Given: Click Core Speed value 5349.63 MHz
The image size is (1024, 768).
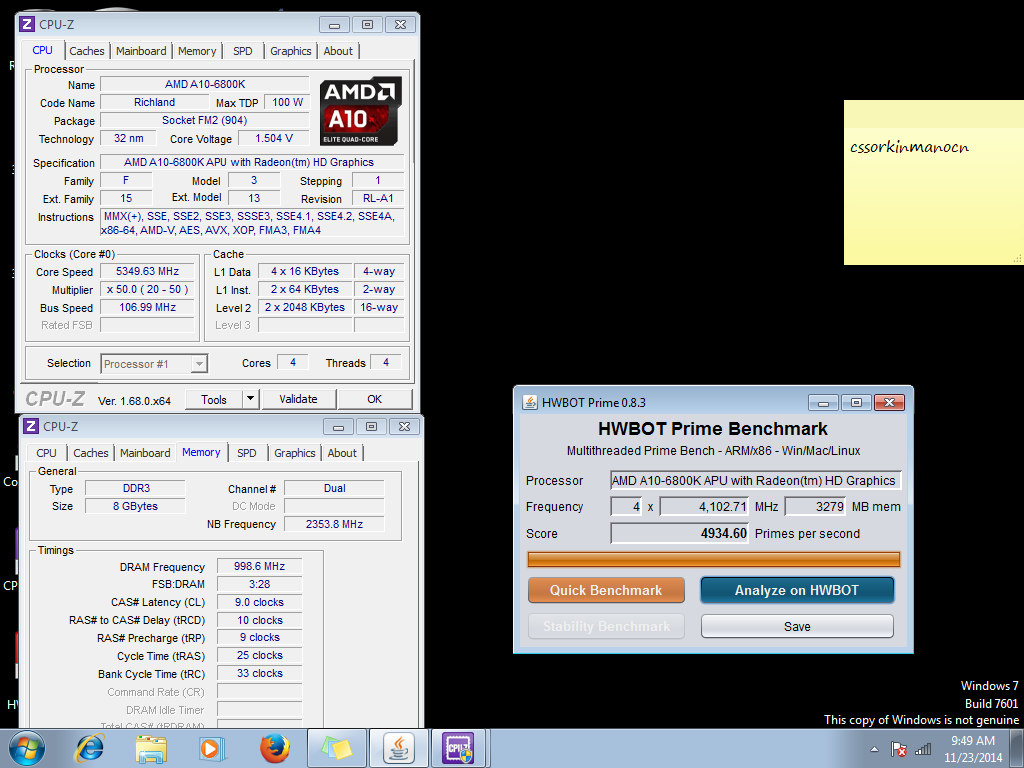Looking at the screenshot, I should coord(147,272).
